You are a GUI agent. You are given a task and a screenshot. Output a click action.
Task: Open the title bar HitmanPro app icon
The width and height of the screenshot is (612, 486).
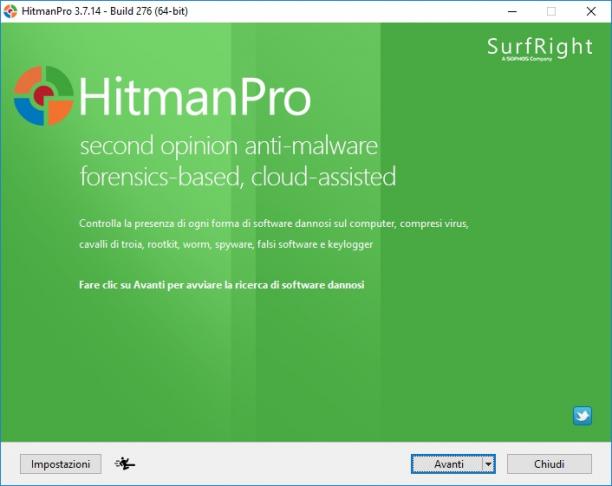[10, 11]
